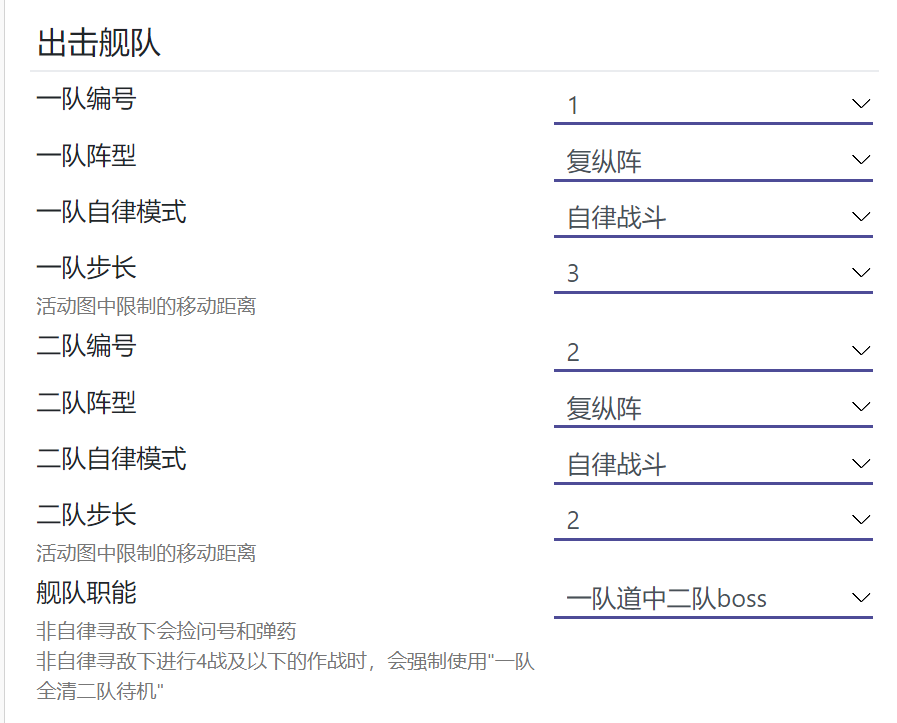The image size is (897, 723).
Task: Open the 一队阵型 dropdown showing 复纵阵
Action: [713, 161]
